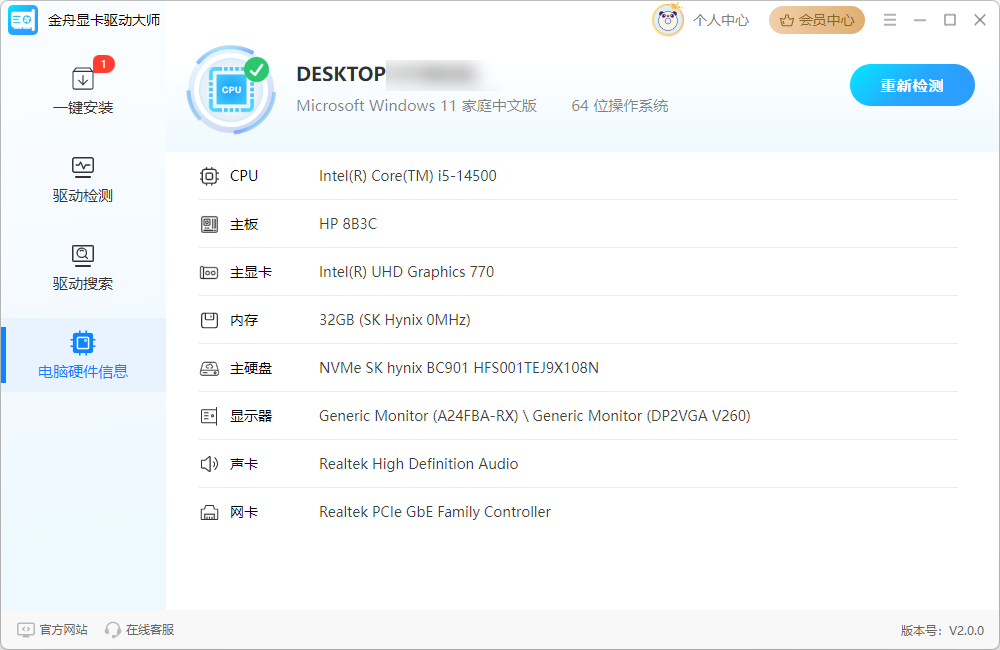1000x650 pixels.
Task: Click the 驱动检测 monitor pulse icon
Action: click(83, 167)
